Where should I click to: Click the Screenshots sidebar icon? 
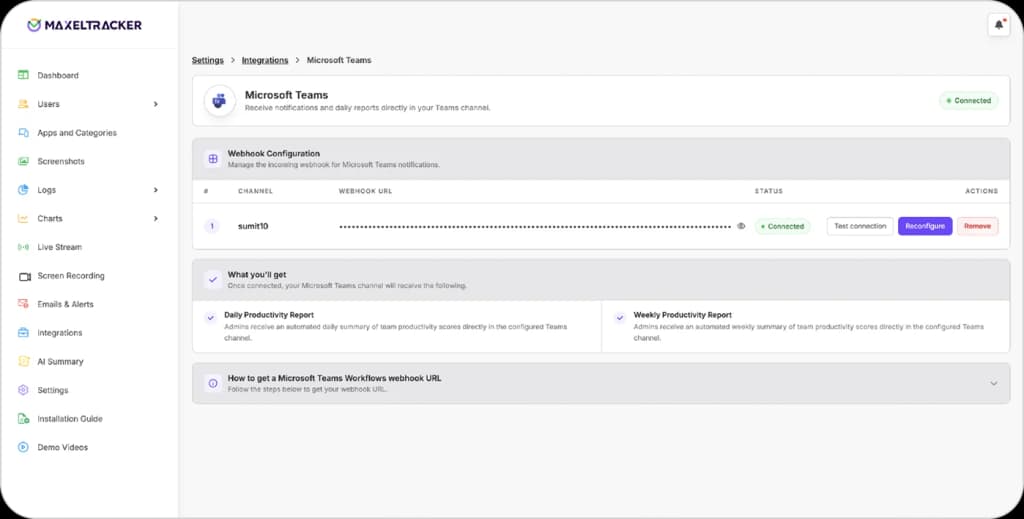tap(24, 161)
